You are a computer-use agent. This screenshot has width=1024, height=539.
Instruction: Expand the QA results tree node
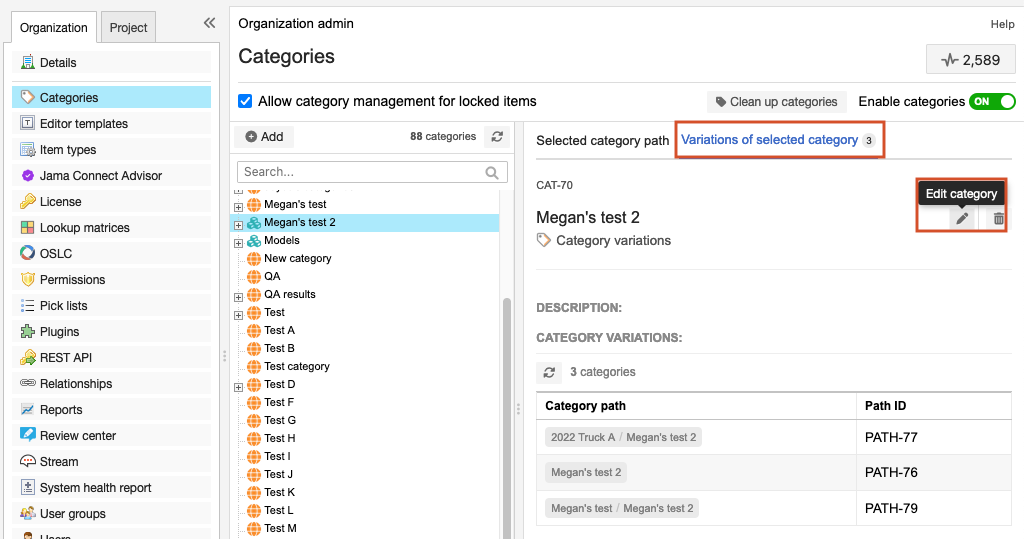pos(238,295)
